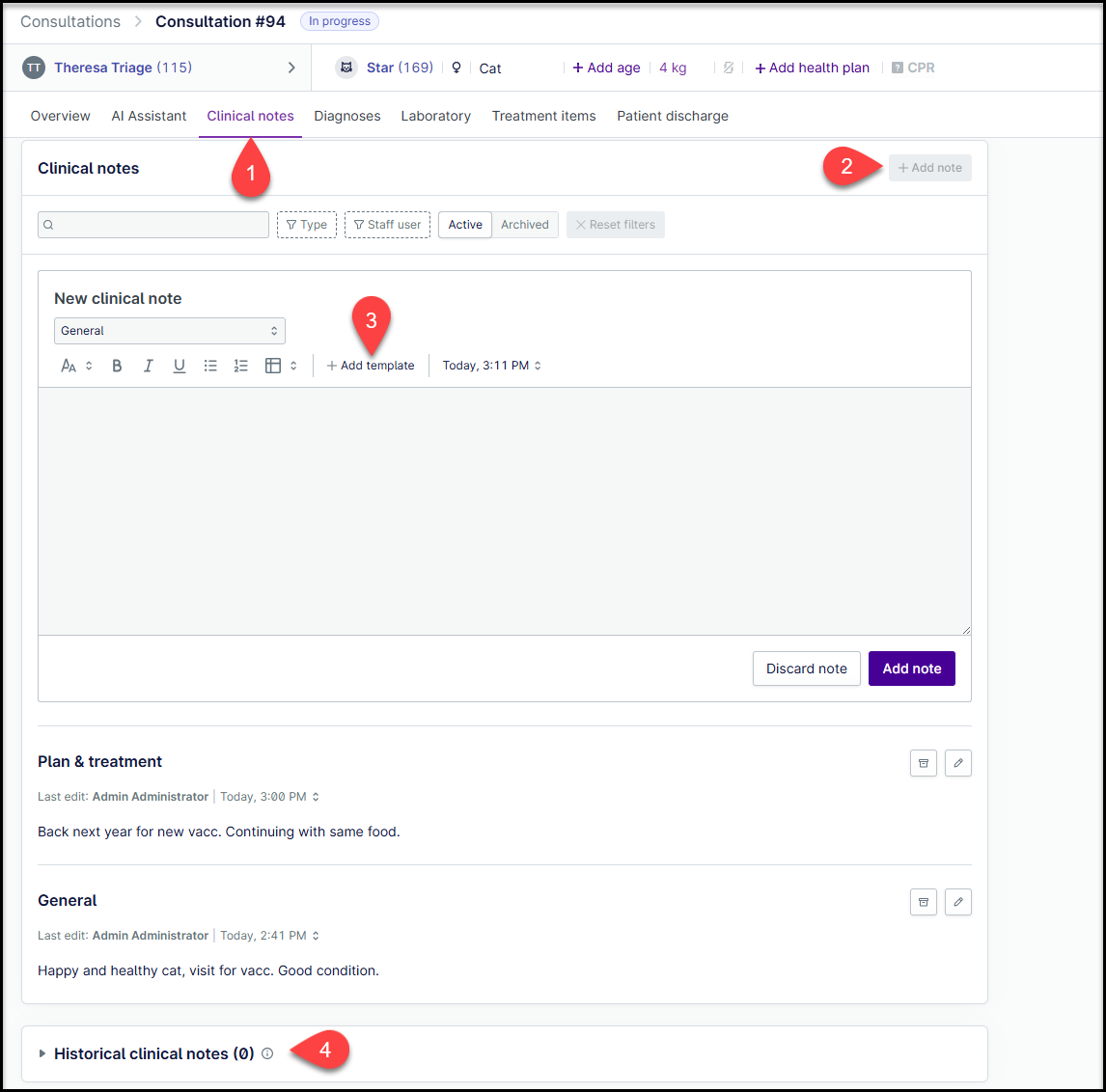
Task: Go to the Diagnoses tab
Action: tap(347, 116)
